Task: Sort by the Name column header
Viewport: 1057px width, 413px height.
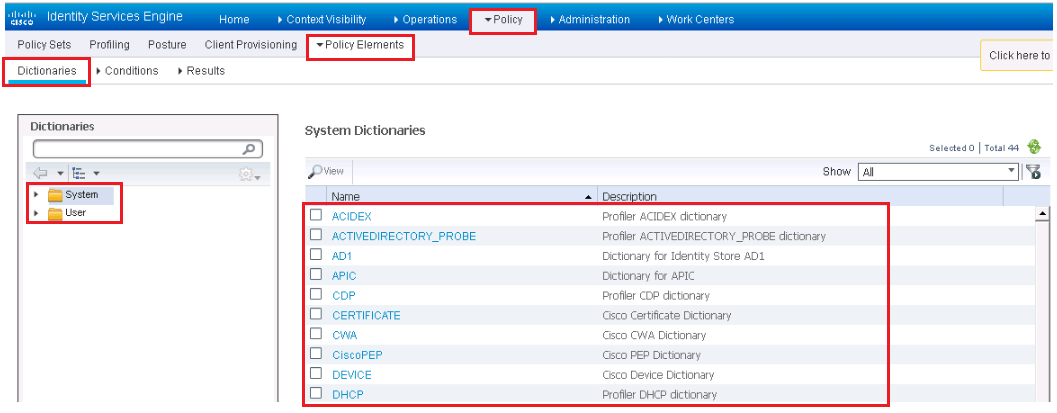Action: pyautogui.click(x=462, y=196)
